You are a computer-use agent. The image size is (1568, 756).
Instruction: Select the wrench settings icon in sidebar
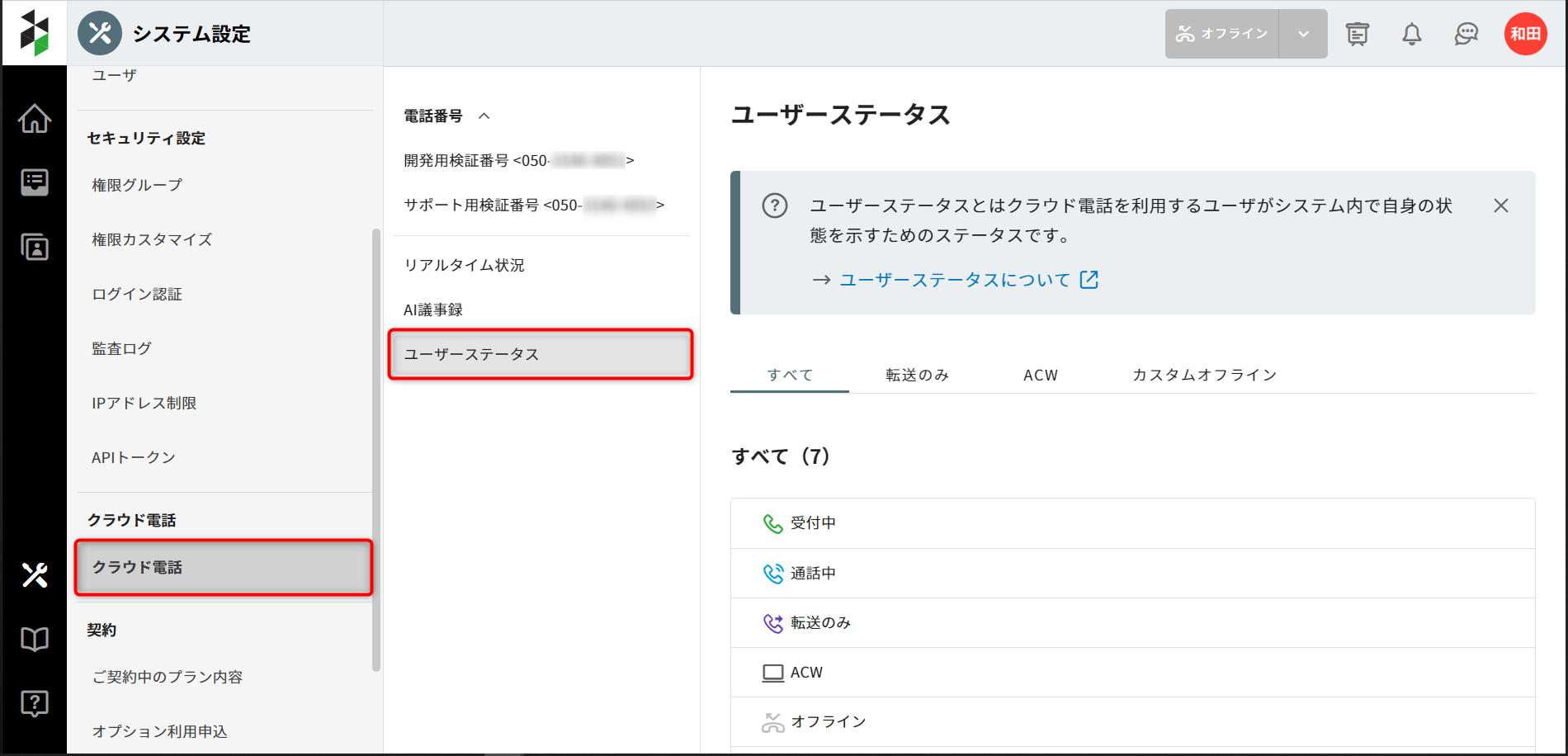point(35,574)
